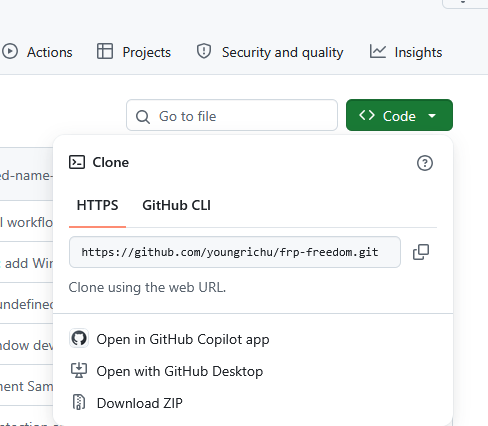Select the HTTPS clone tab
The width and height of the screenshot is (488, 426).
pyautogui.click(x=97, y=205)
